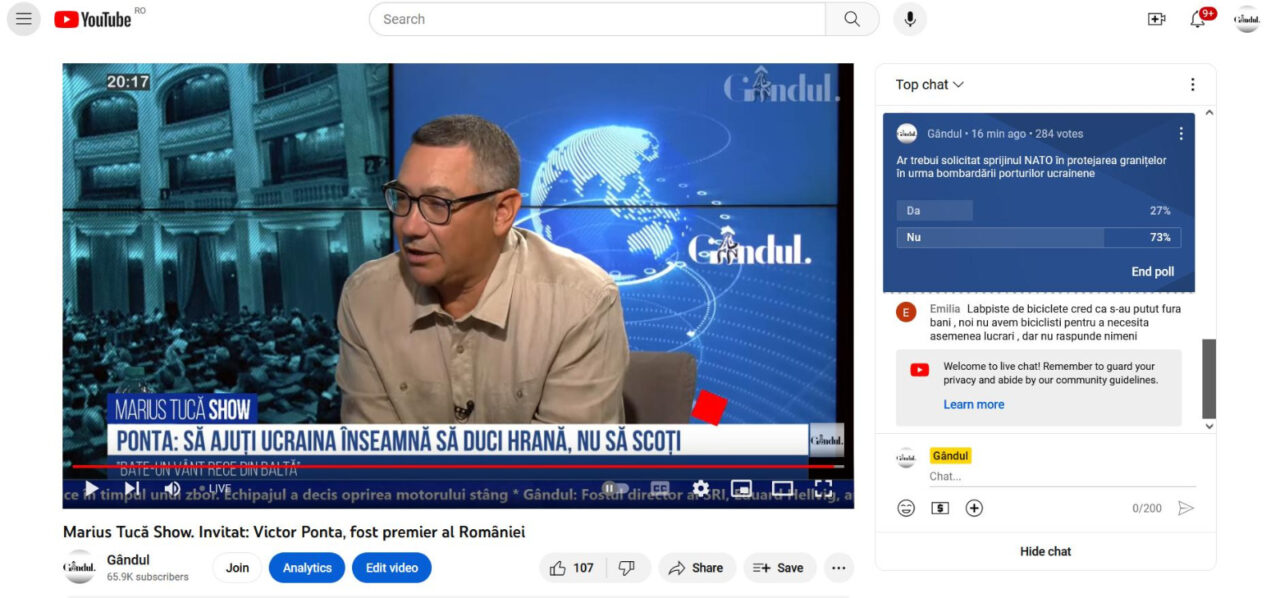
Task: Open the player settings gear
Action: click(x=701, y=488)
